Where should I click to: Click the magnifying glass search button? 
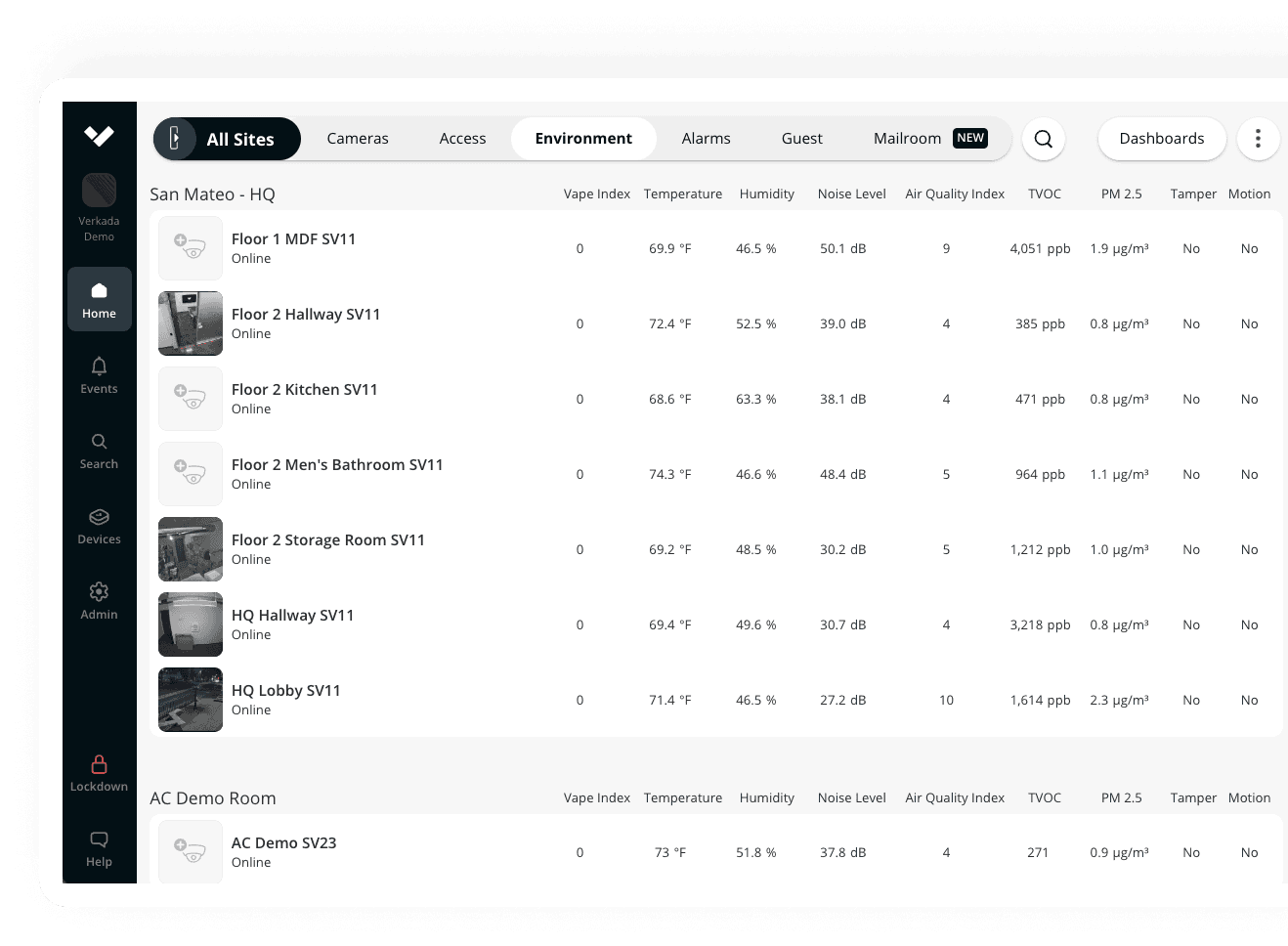coord(1043,139)
